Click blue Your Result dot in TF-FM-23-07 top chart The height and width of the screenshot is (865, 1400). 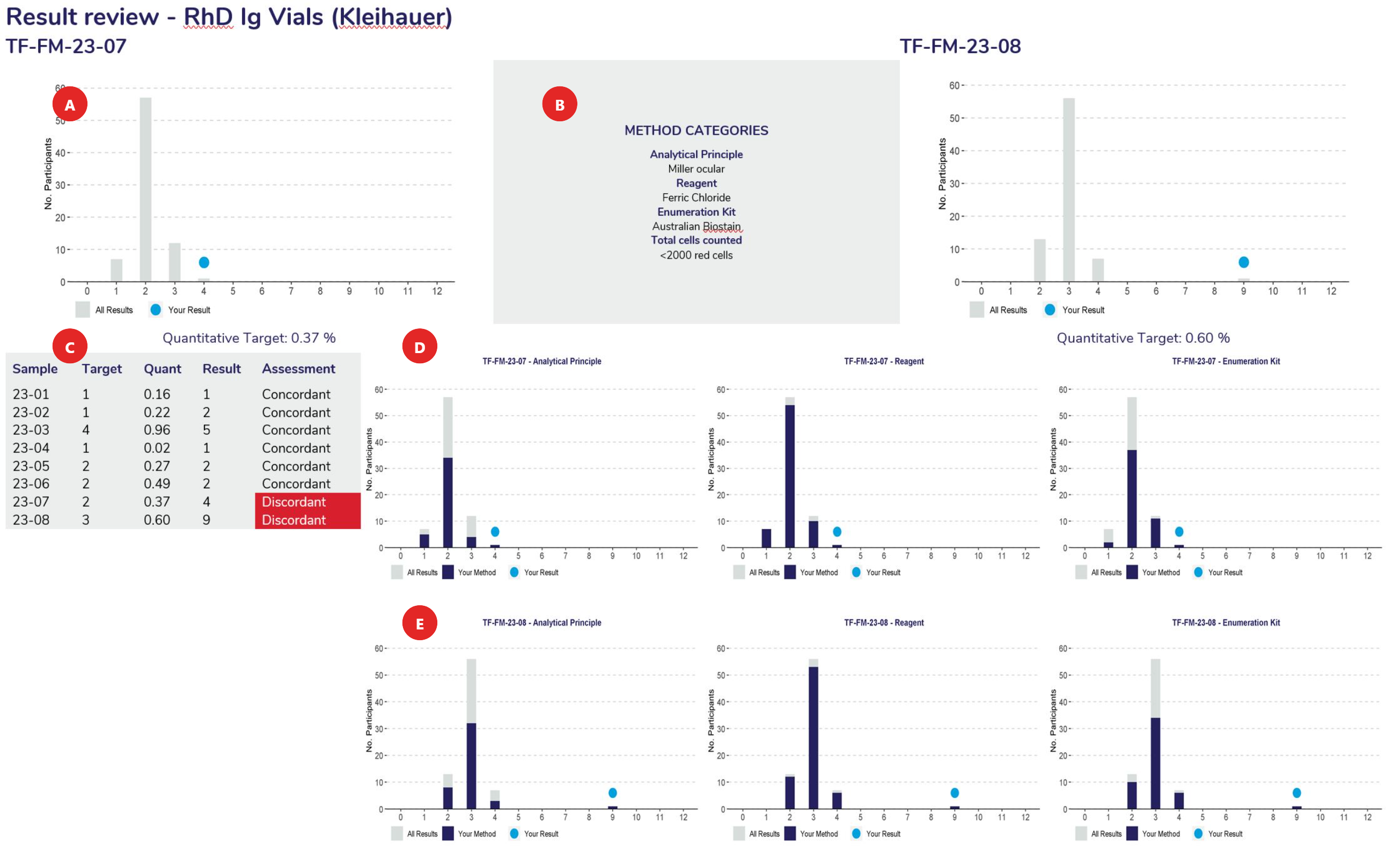(204, 262)
